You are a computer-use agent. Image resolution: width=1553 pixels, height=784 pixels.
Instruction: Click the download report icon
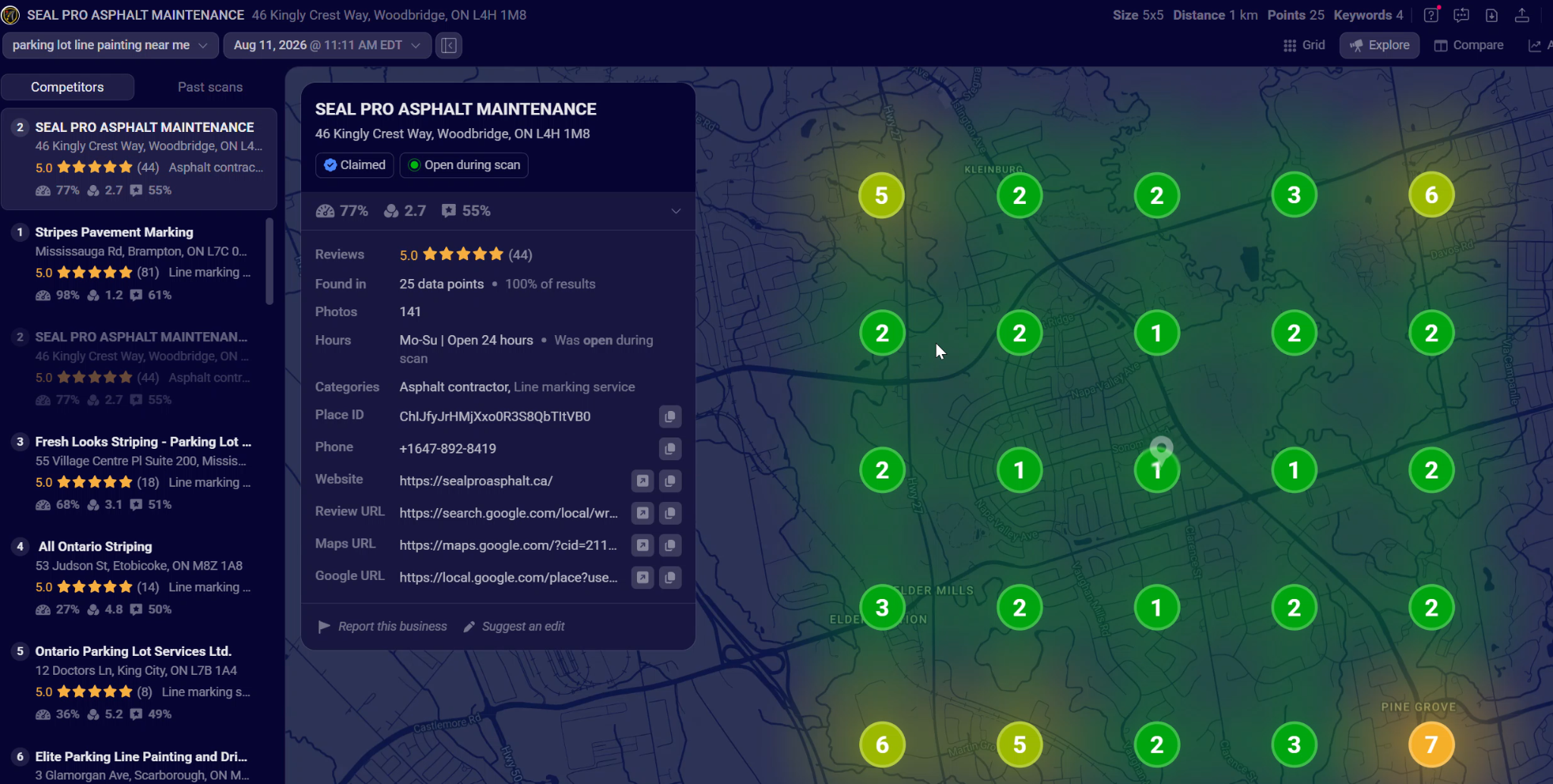tap(1492, 15)
